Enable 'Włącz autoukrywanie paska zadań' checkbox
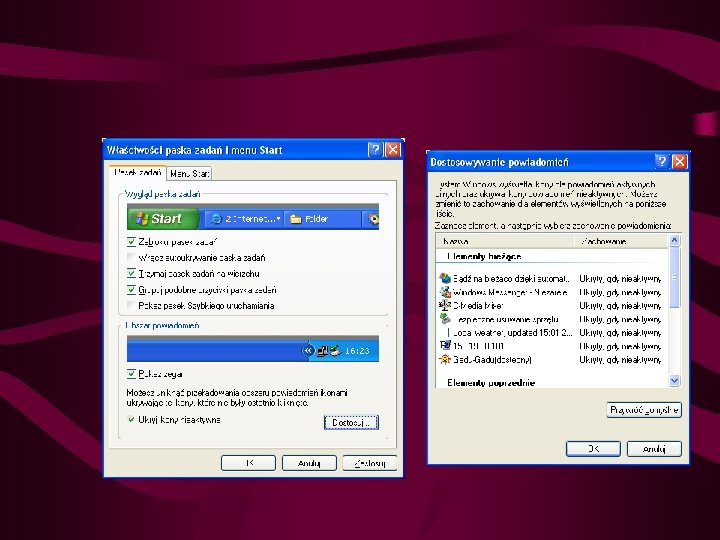 (x=131, y=258)
